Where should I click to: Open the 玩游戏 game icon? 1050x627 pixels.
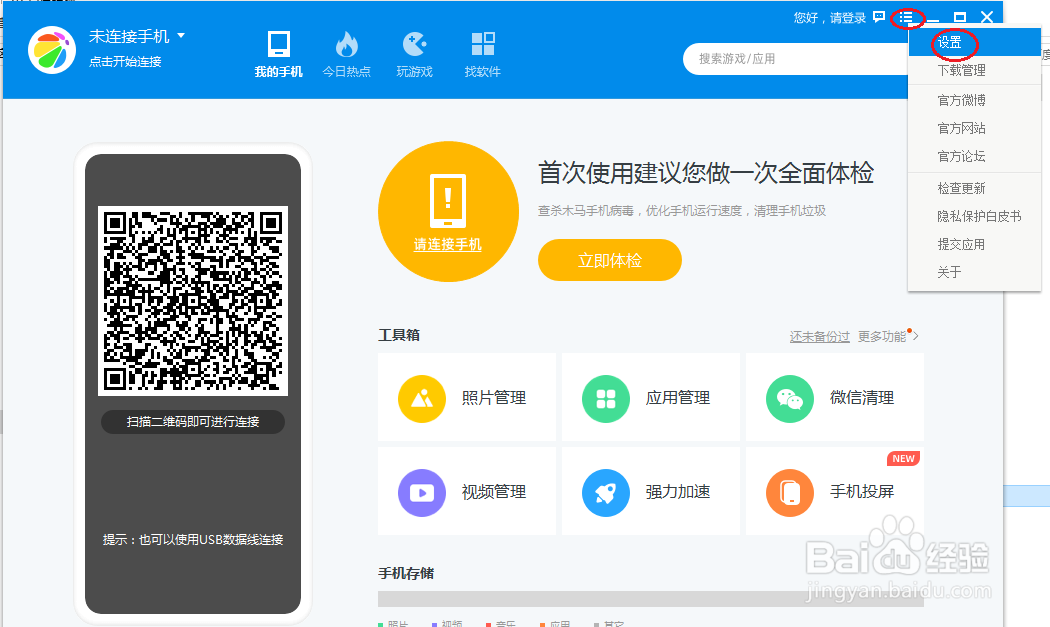tap(415, 44)
